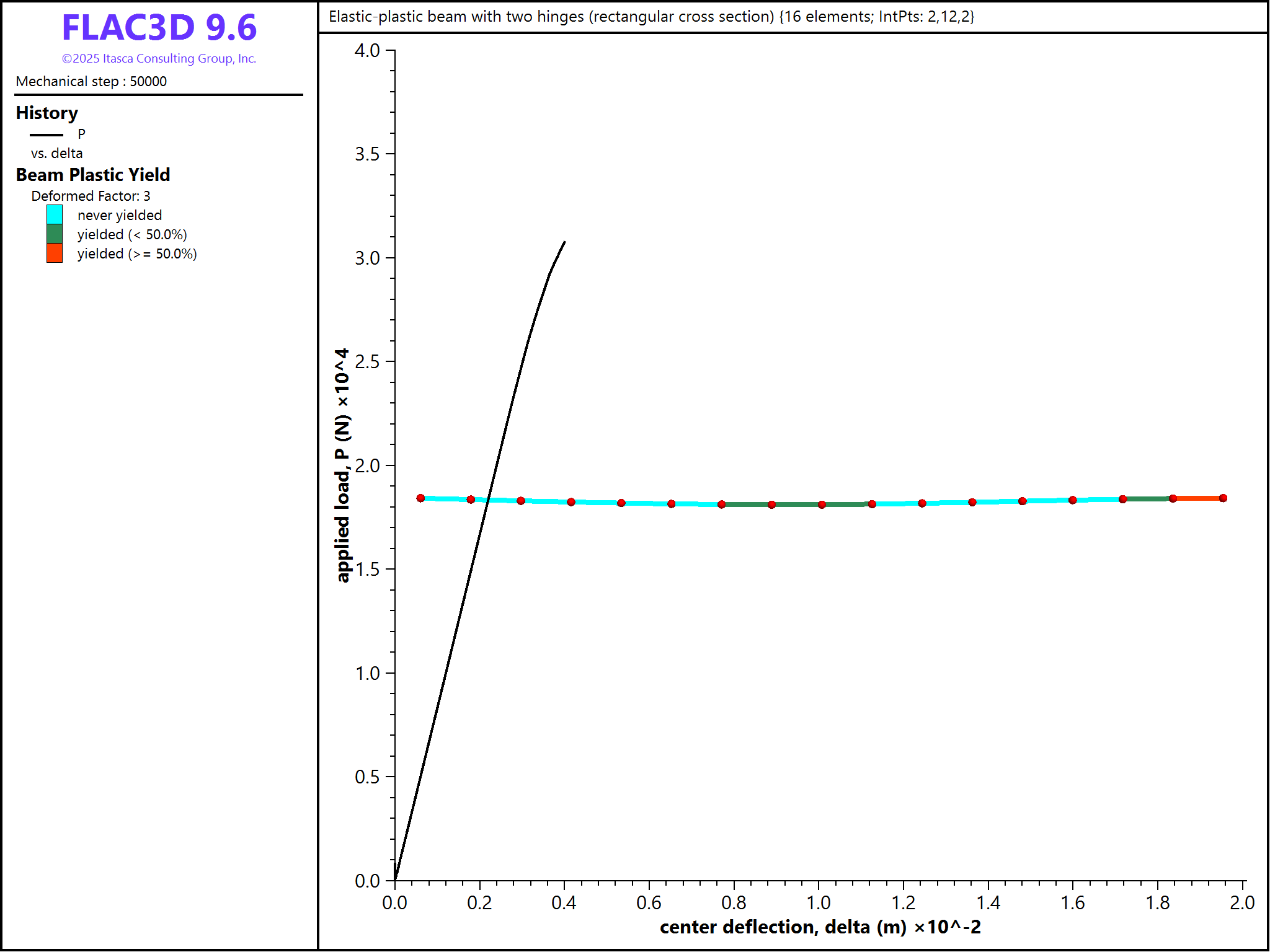Click the 1.0 tick label on x-axis
Viewport: 1270px width, 952px height.
point(819,903)
